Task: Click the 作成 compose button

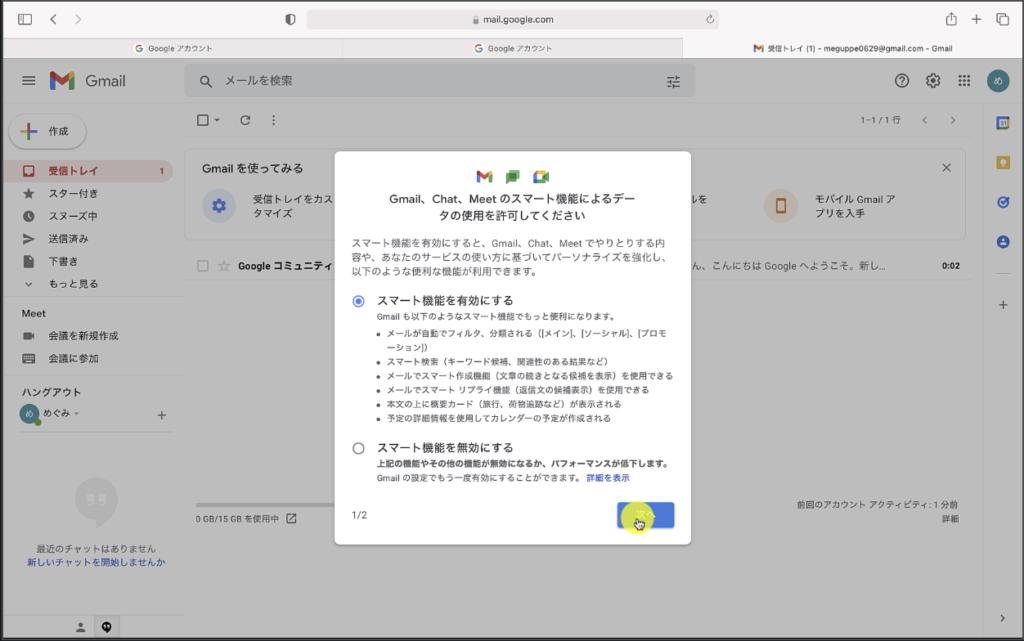Action: tap(48, 131)
